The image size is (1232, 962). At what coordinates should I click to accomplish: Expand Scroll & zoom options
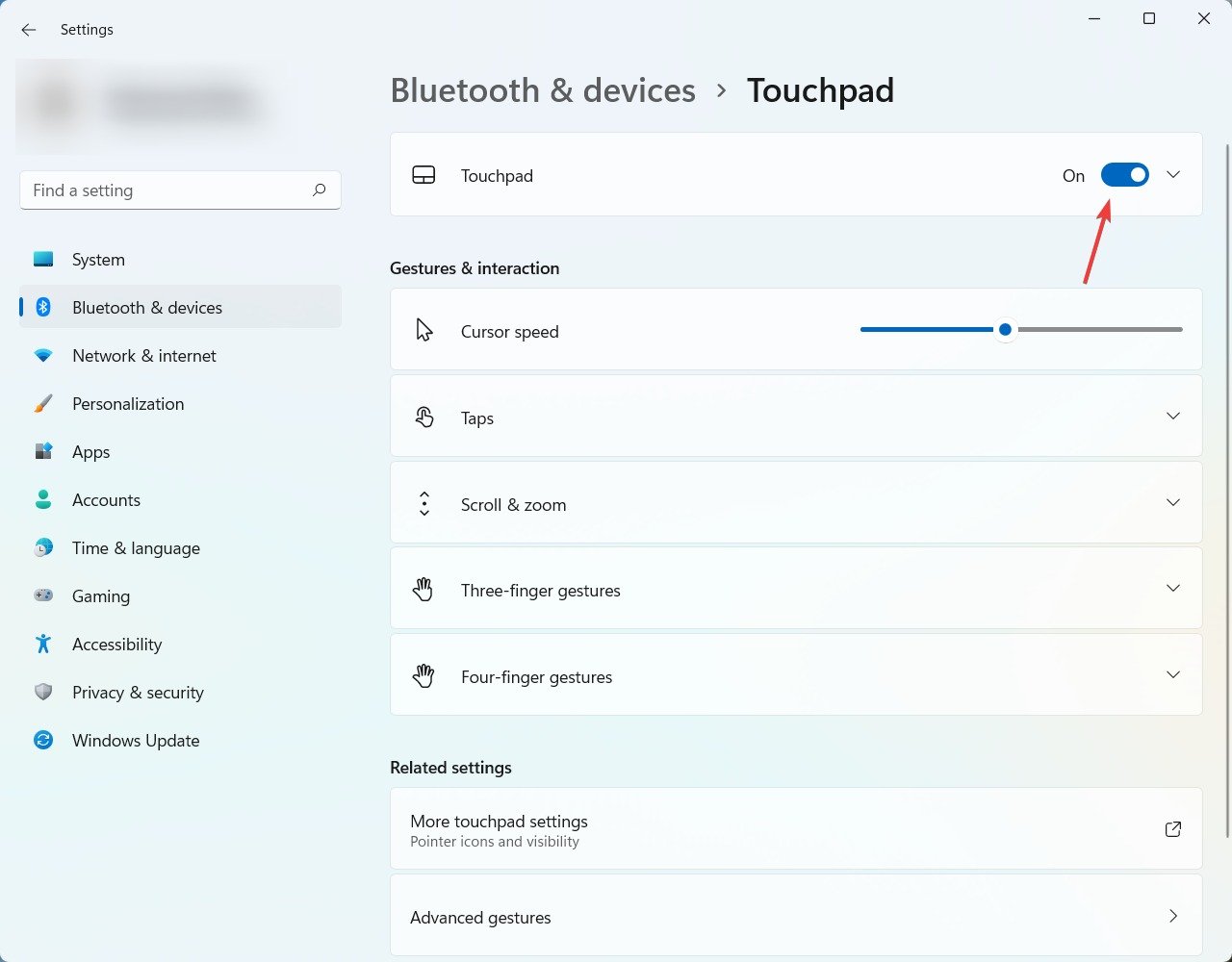click(1172, 502)
